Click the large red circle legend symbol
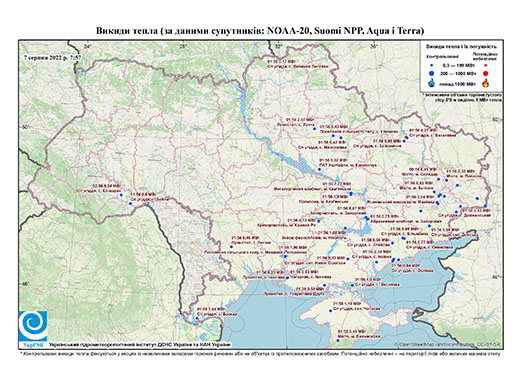This screenshot has height=368, width=520. coord(486,73)
